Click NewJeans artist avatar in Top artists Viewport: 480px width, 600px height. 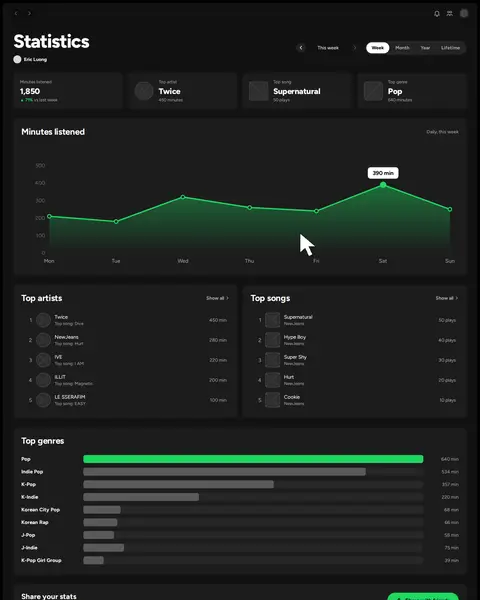(43, 340)
